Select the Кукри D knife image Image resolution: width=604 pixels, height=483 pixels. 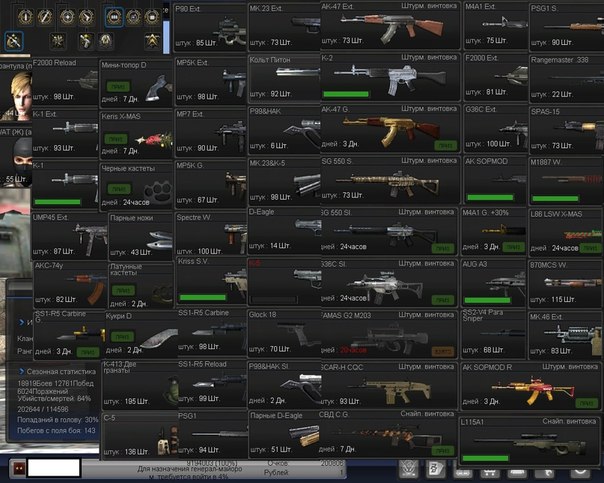tap(159, 337)
